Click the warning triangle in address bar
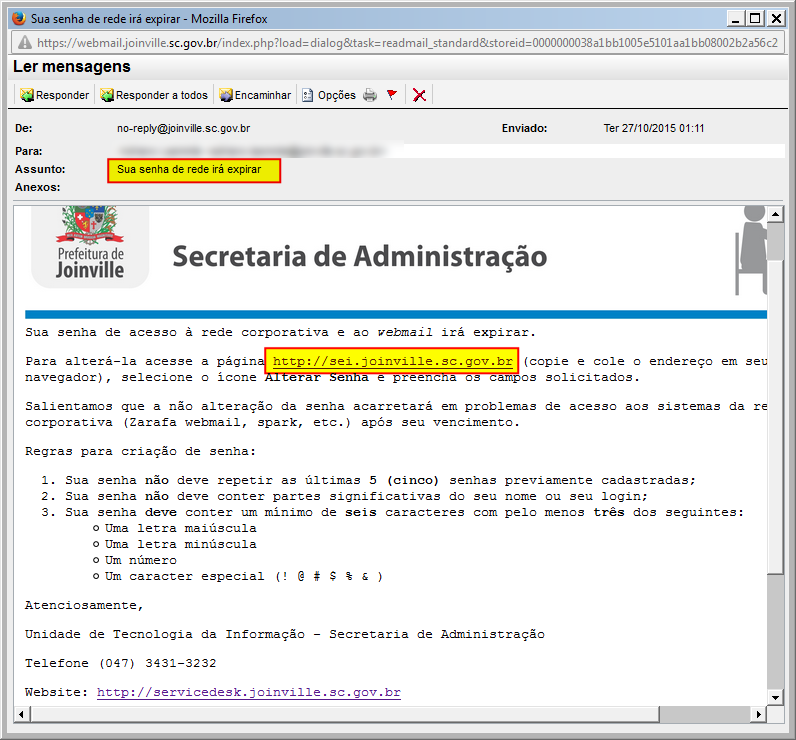 click(24, 43)
